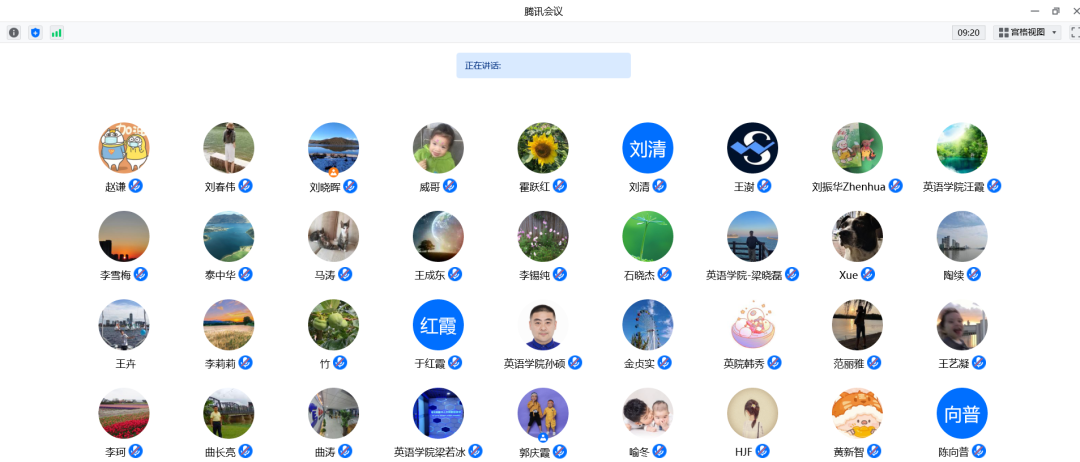The height and width of the screenshot is (462, 1080).
Task: Check the green network signal icon
Action: click(57, 32)
